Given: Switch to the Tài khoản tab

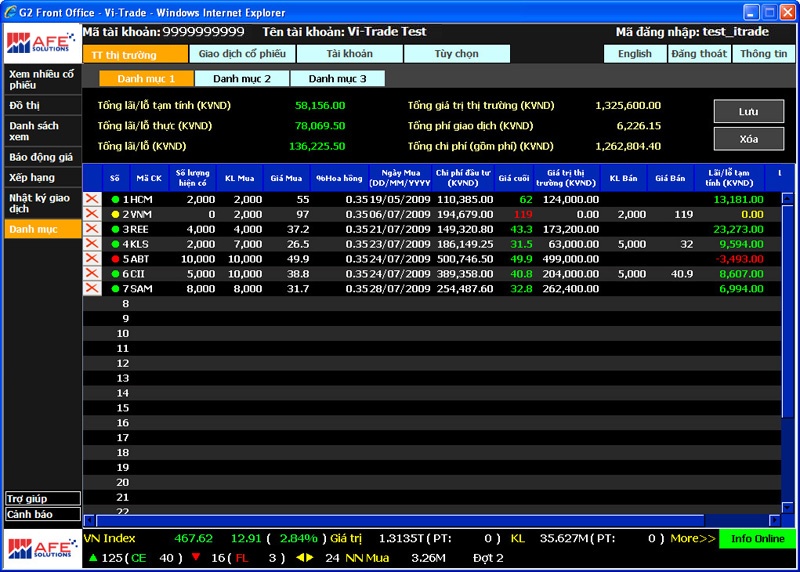Looking at the screenshot, I should pos(349,54).
